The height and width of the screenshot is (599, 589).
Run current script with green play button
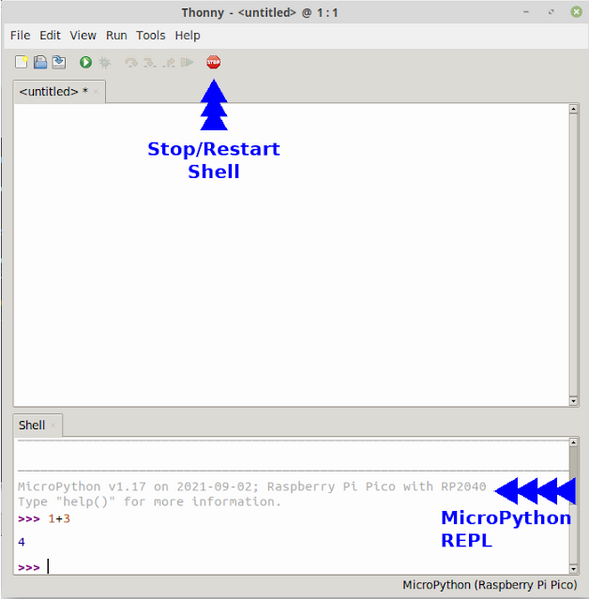tap(86, 62)
